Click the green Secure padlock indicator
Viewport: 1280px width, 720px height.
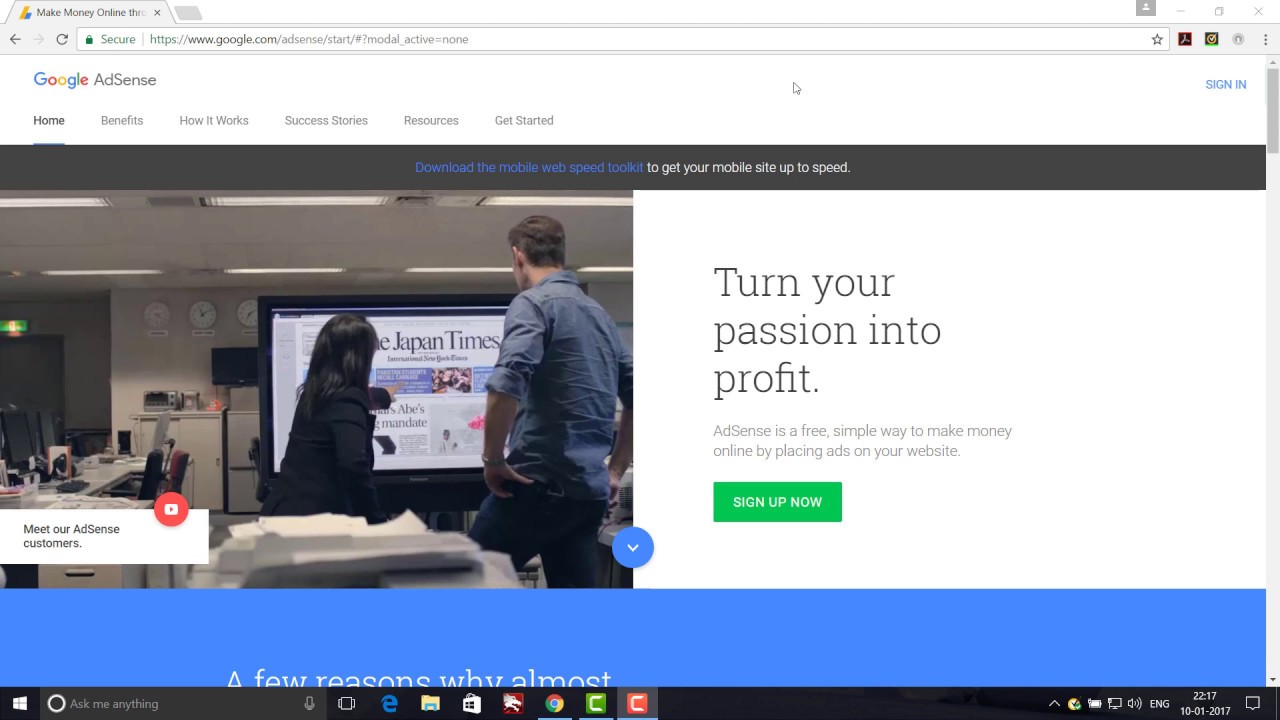110,39
